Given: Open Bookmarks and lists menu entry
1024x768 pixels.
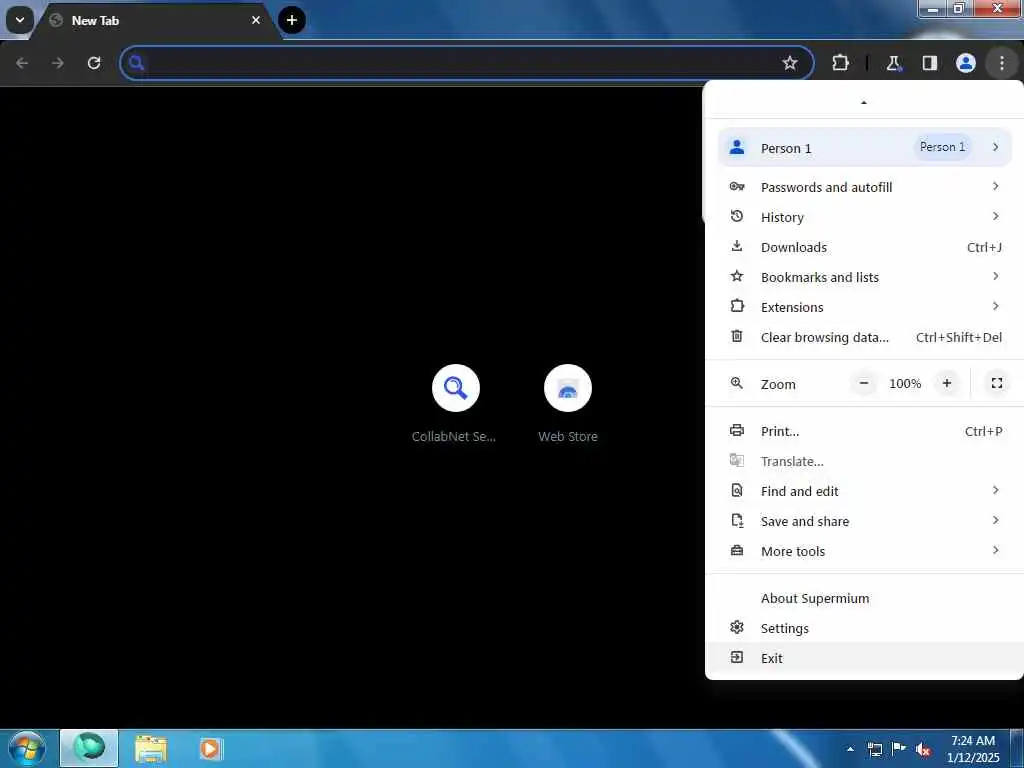Looking at the screenshot, I should (x=864, y=277).
